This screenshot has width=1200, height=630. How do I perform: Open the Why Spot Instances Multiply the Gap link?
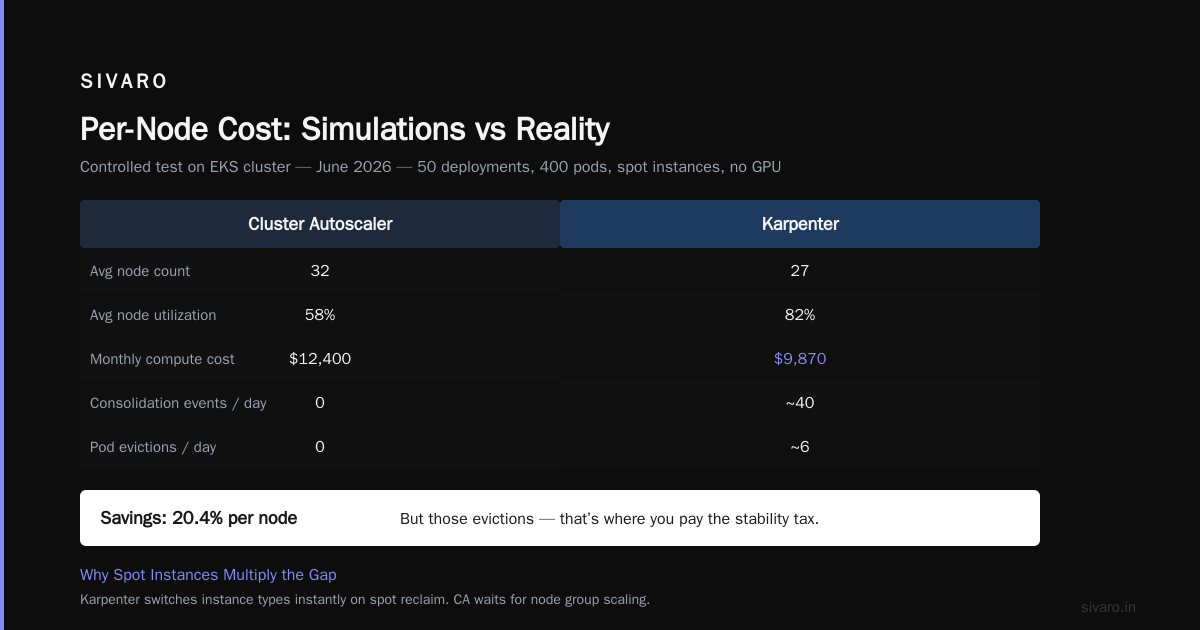pyautogui.click(x=208, y=575)
